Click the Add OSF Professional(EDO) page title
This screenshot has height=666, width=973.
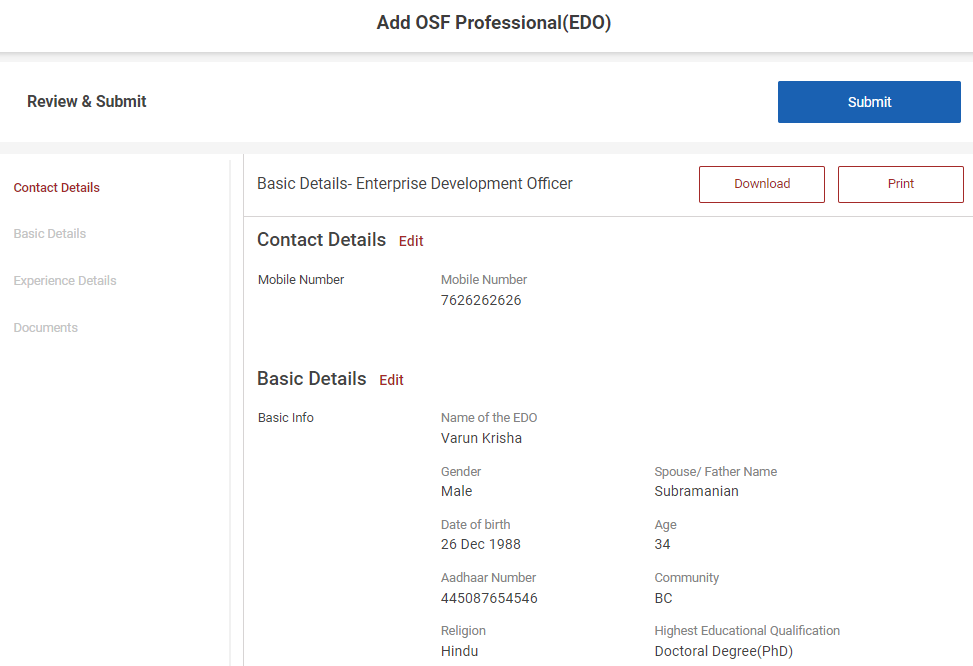pyautogui.click(x=493, y=23)
